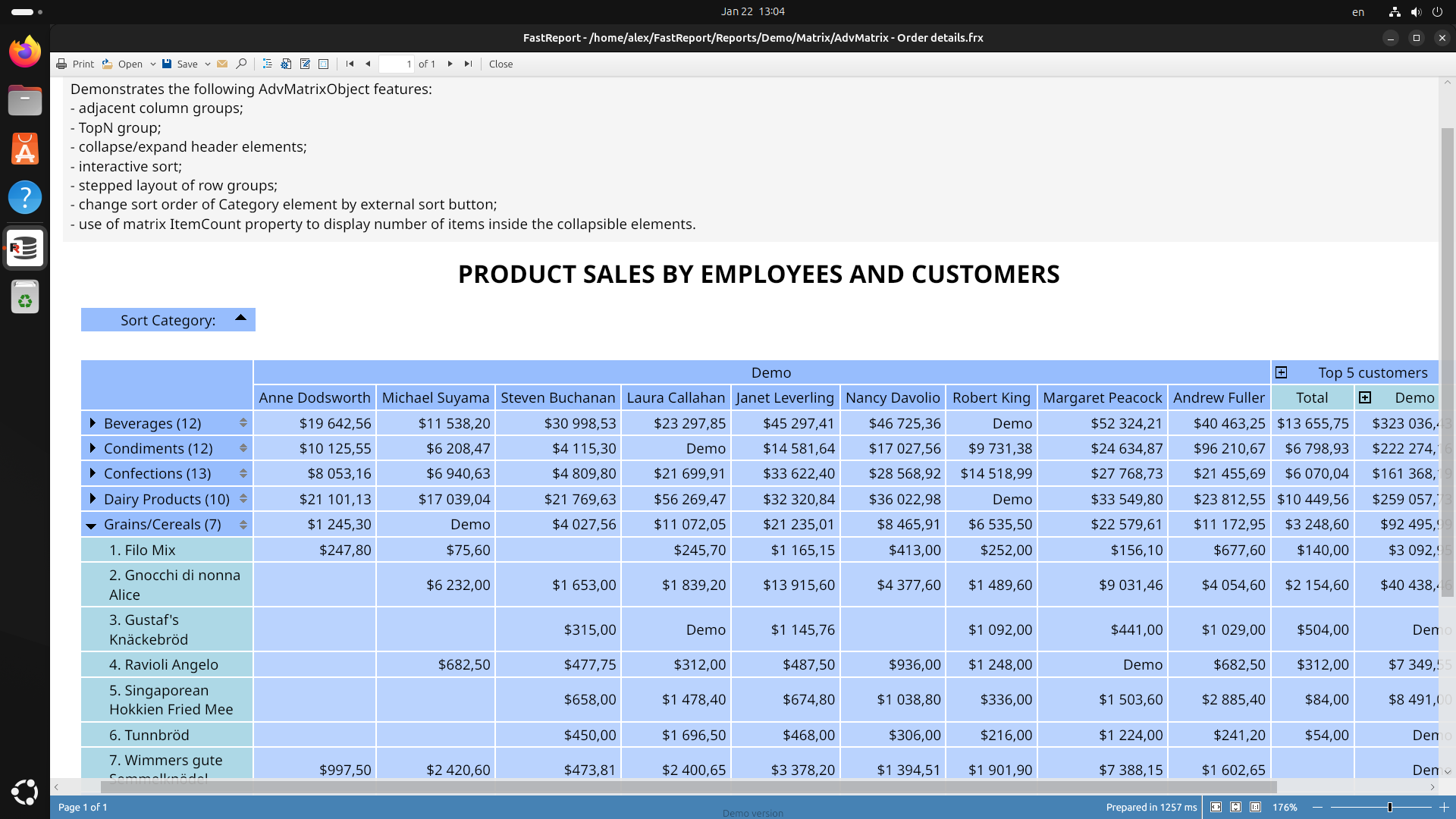Toggle Sort Category order arrow
1456x819 pixels.
coord(240,318)
